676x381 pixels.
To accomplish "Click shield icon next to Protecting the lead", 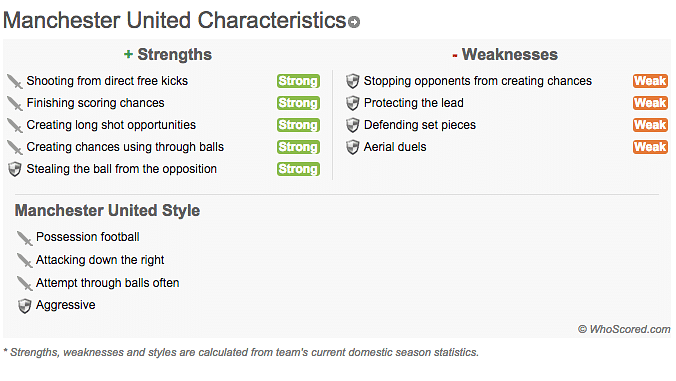I will pyautogui.click(x=353, y=103).
